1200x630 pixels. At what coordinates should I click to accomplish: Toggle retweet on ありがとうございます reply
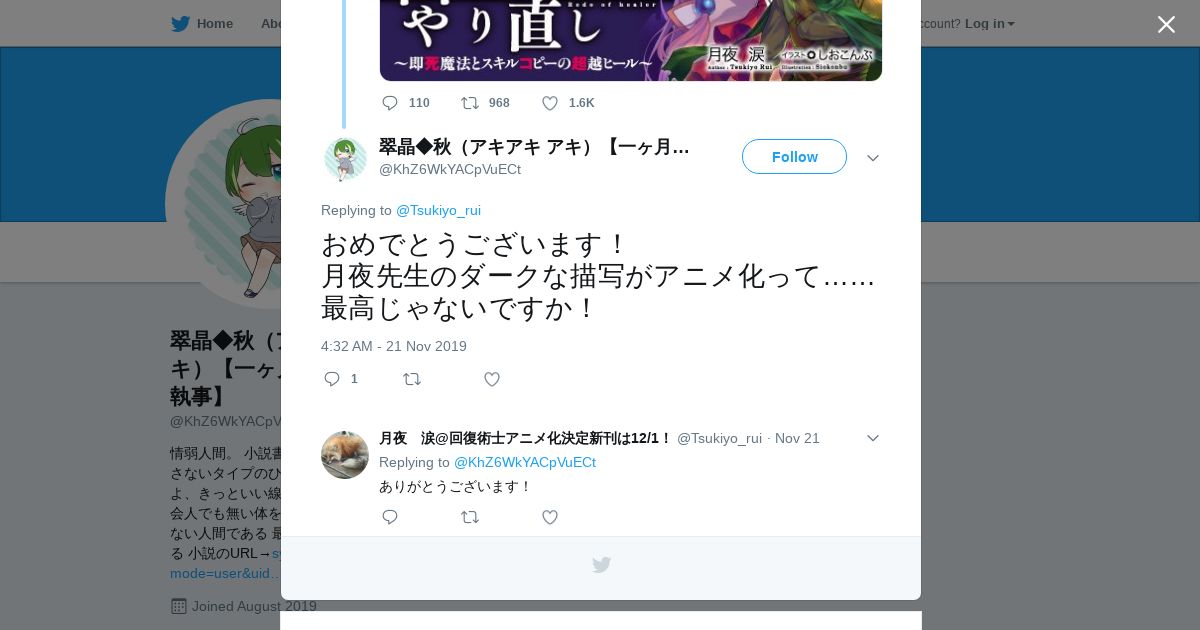(x=470, y=517)
